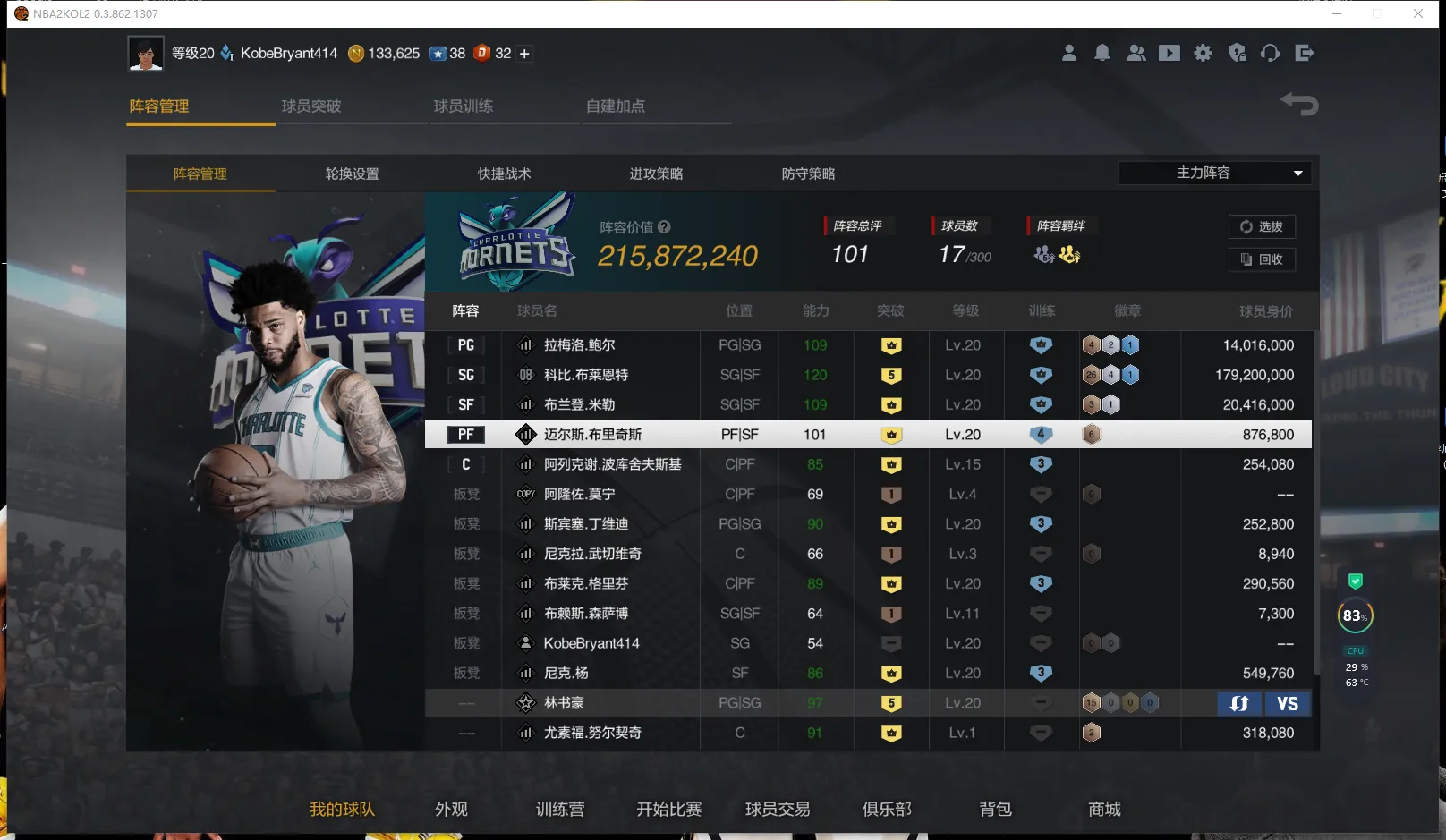This screenshot has height=840, width=1446.
Task: Click the gold lineup bond icon
Action: [x=1069, y=255]
